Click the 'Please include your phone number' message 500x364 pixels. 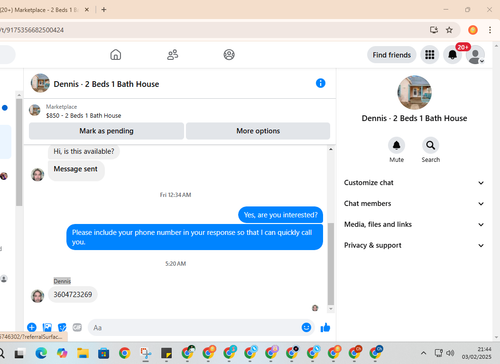[x=195, y=237]
